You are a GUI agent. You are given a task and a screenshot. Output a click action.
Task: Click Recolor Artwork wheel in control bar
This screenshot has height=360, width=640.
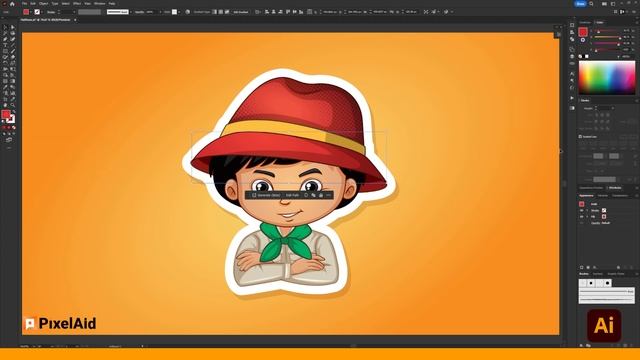187,12
